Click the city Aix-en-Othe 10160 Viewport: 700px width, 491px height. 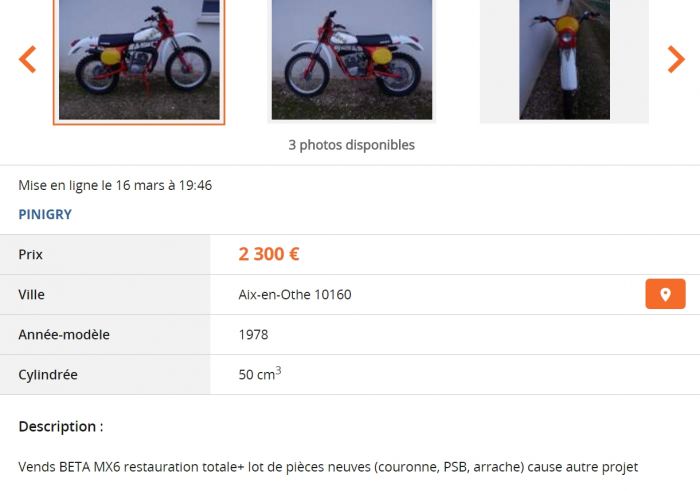(295, 295)
